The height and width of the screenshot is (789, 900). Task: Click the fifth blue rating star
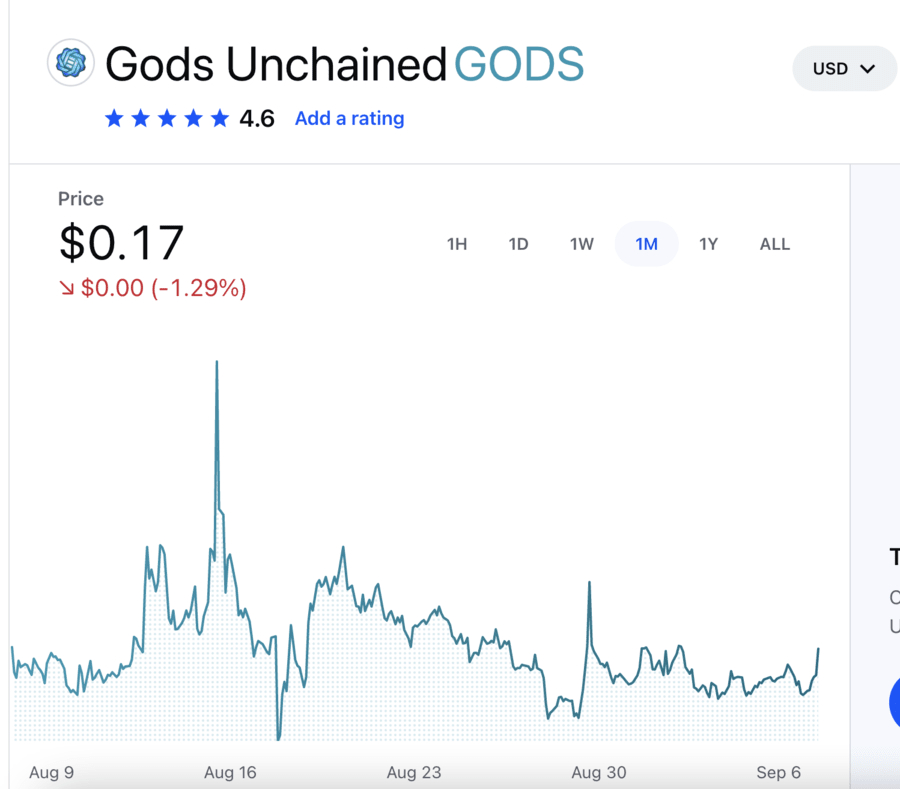[x=220, y=119]
